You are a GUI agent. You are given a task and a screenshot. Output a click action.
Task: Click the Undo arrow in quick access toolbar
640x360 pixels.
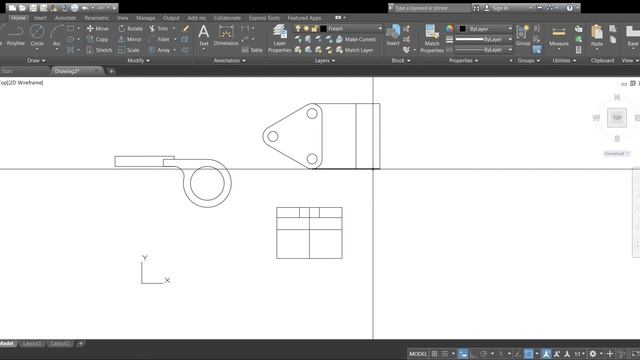pyautogui.click(x=85, y=8)
